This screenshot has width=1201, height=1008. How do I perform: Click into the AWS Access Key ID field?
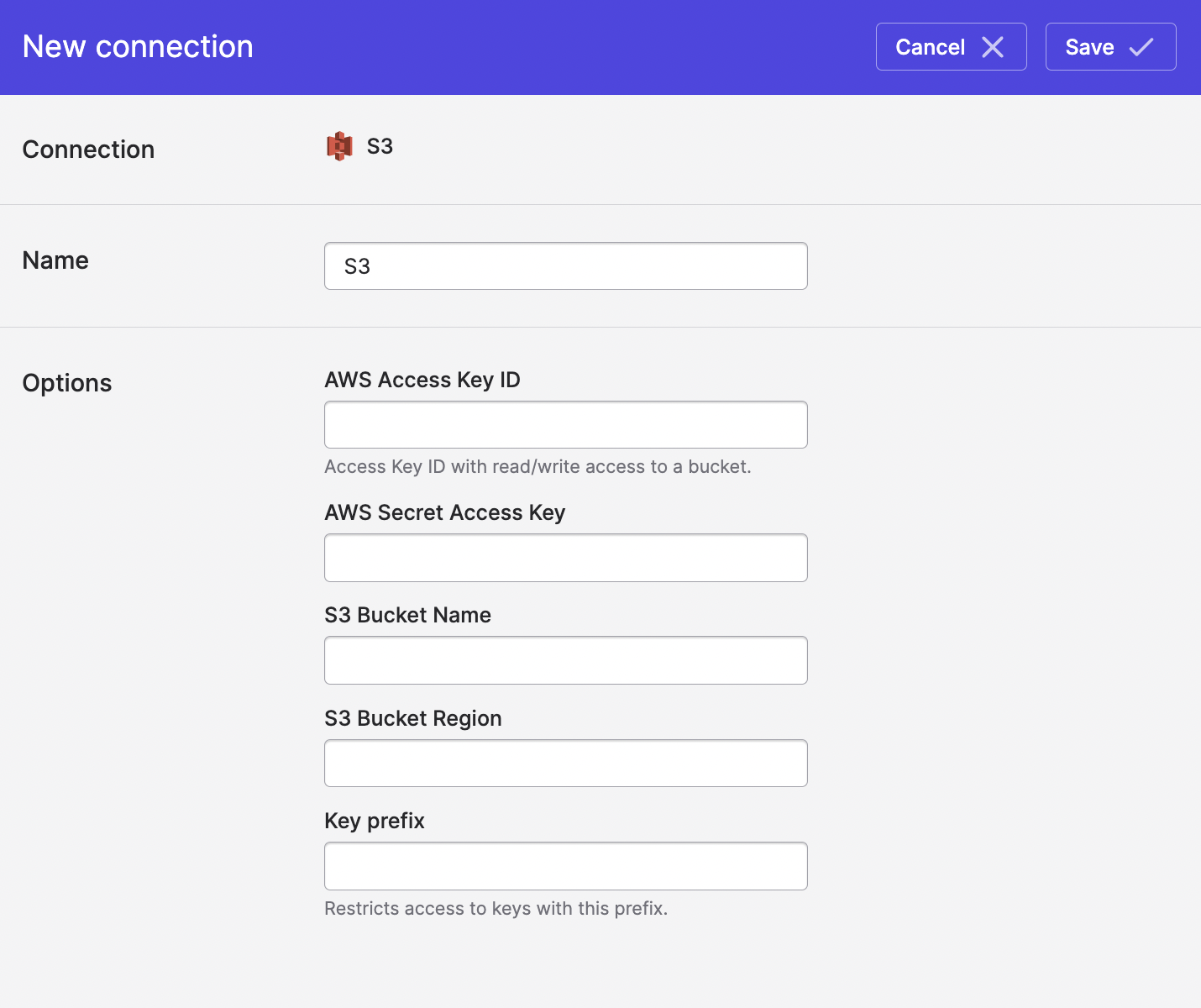click(566, 425)
